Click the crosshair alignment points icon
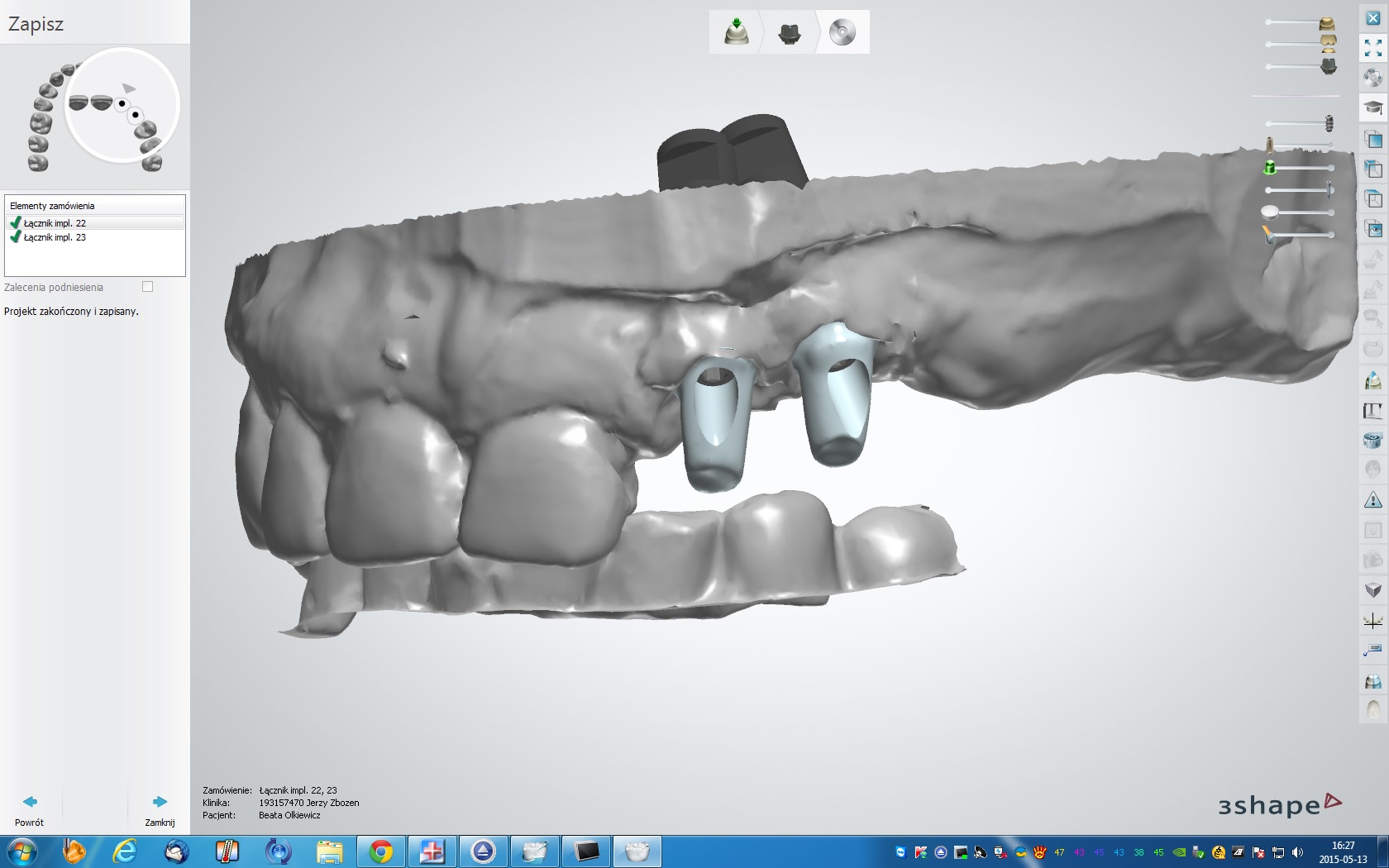The width and height of the screenshot is (1389, 868). pos(1372,621)
